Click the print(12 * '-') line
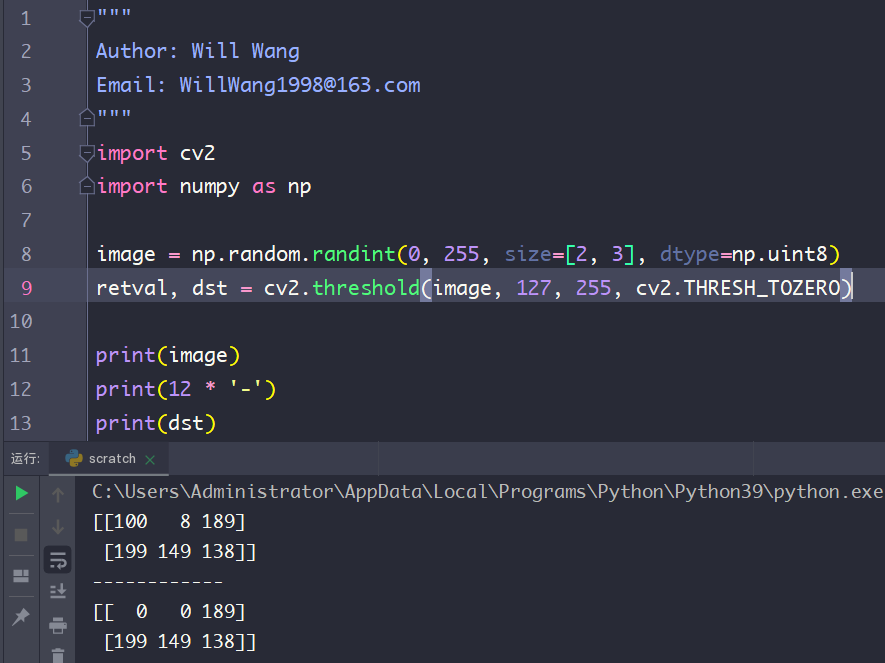This screenshot has width=885, height=663. [x=186, y=389]
